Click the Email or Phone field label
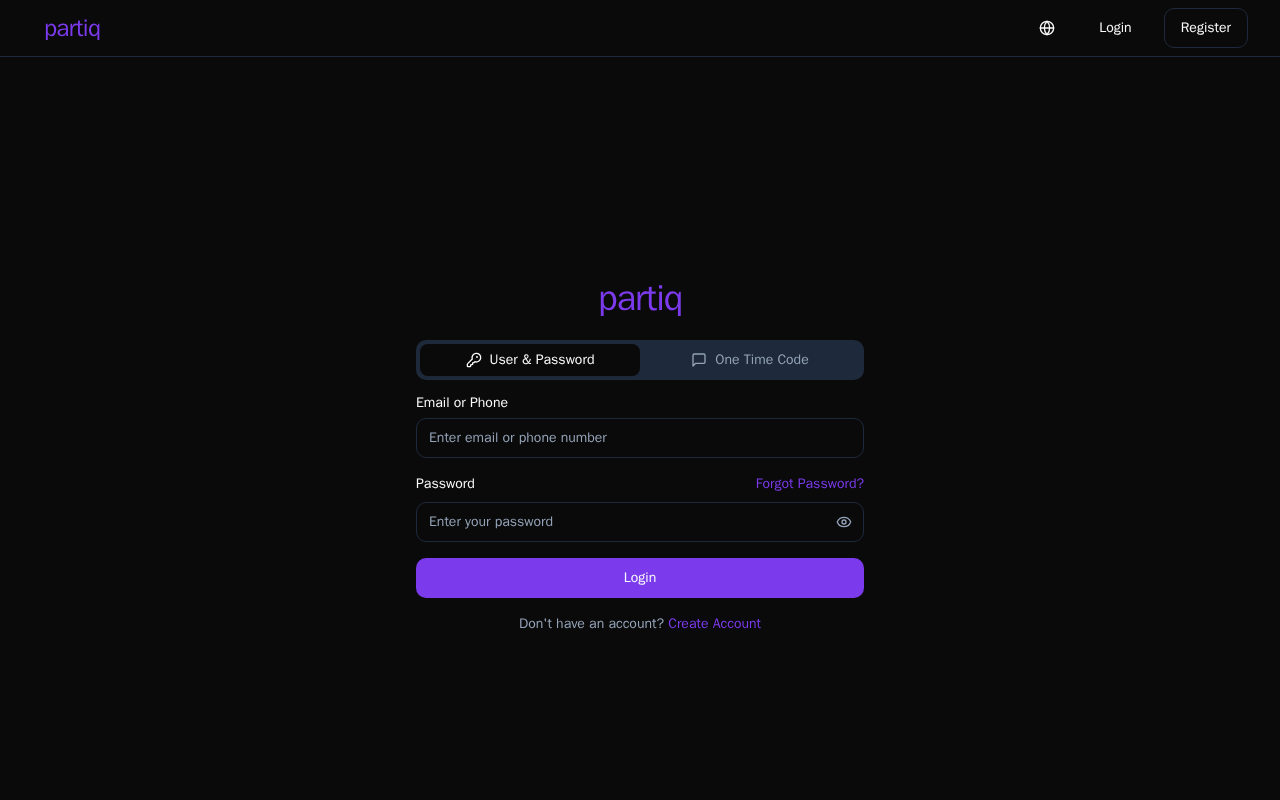This screenshot has height=800, width=1280. click(462, 403)
